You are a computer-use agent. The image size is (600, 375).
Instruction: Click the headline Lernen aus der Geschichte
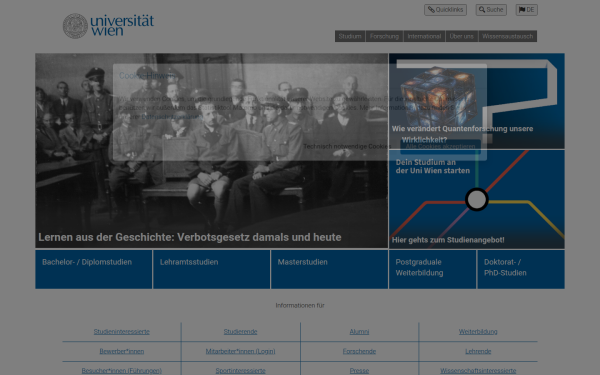tap(189, 237)
